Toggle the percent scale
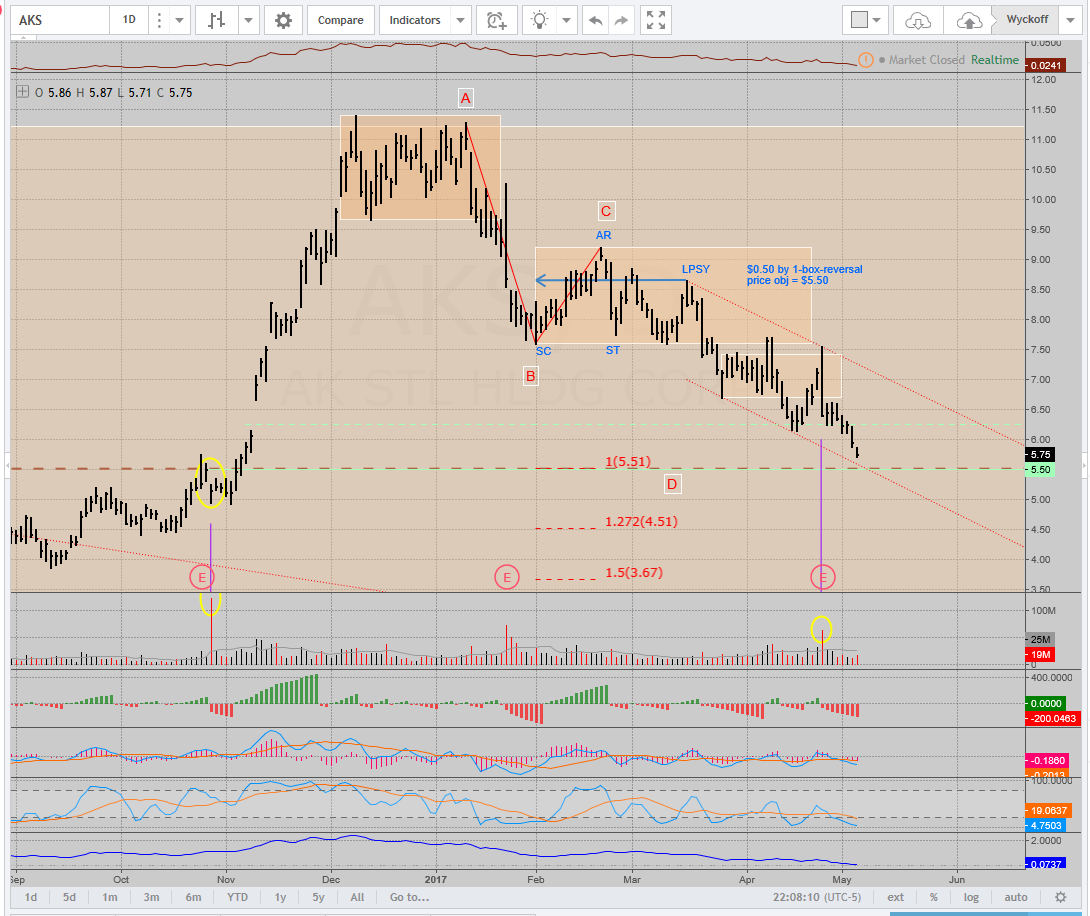 934,897
